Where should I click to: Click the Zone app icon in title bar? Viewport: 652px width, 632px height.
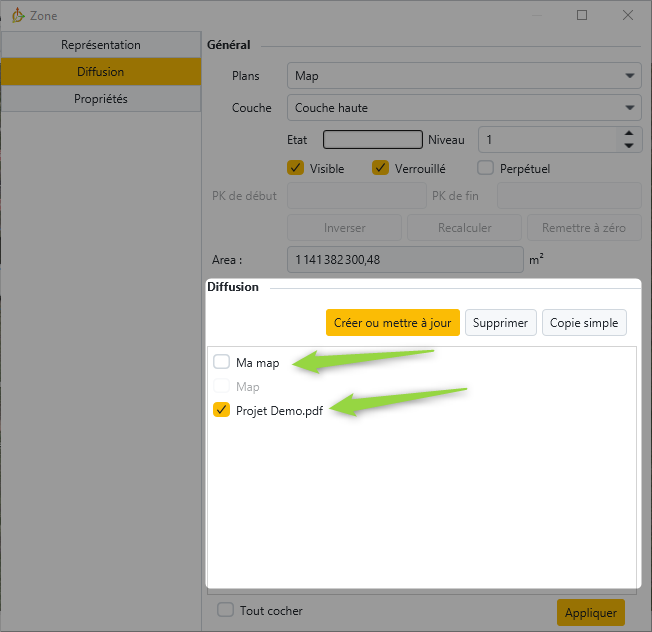17,16
